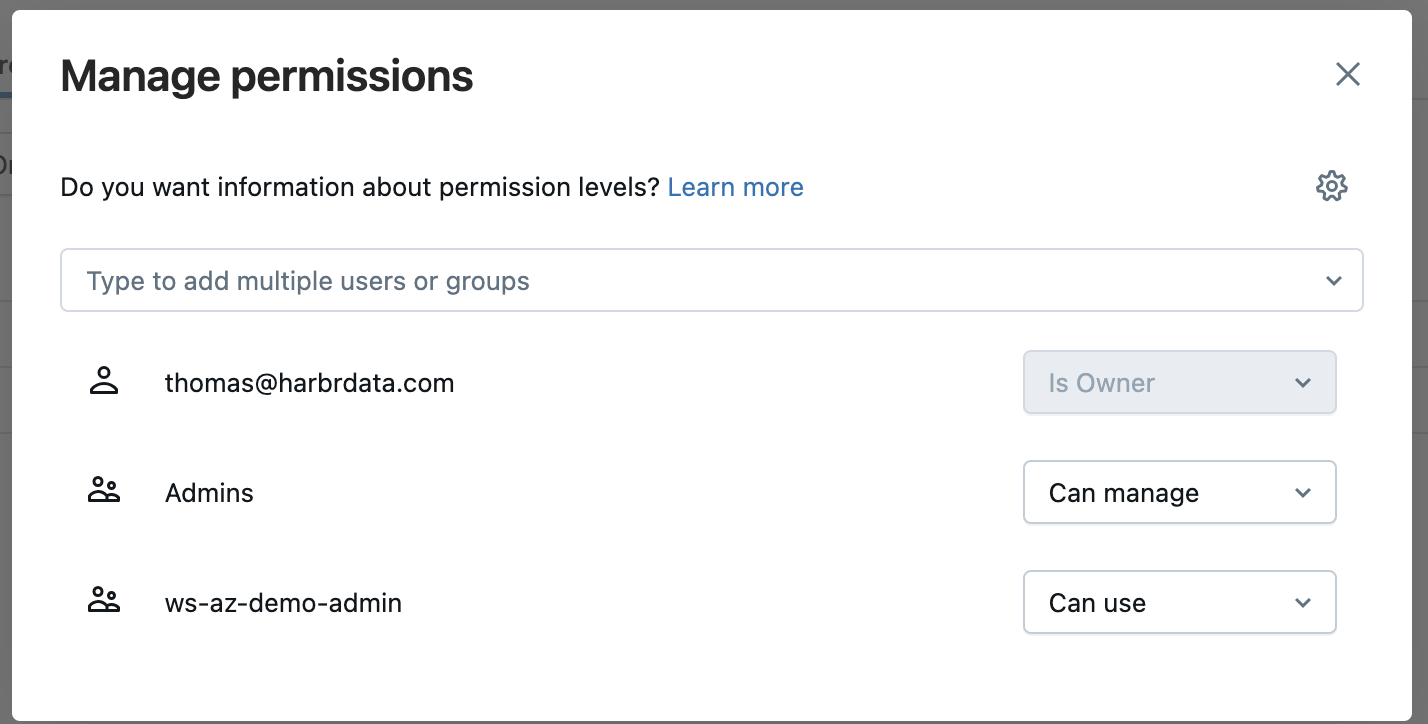Open the permission settings gear icon
The width and height of the screenshot is (1428, 724).
(1331, 186)
